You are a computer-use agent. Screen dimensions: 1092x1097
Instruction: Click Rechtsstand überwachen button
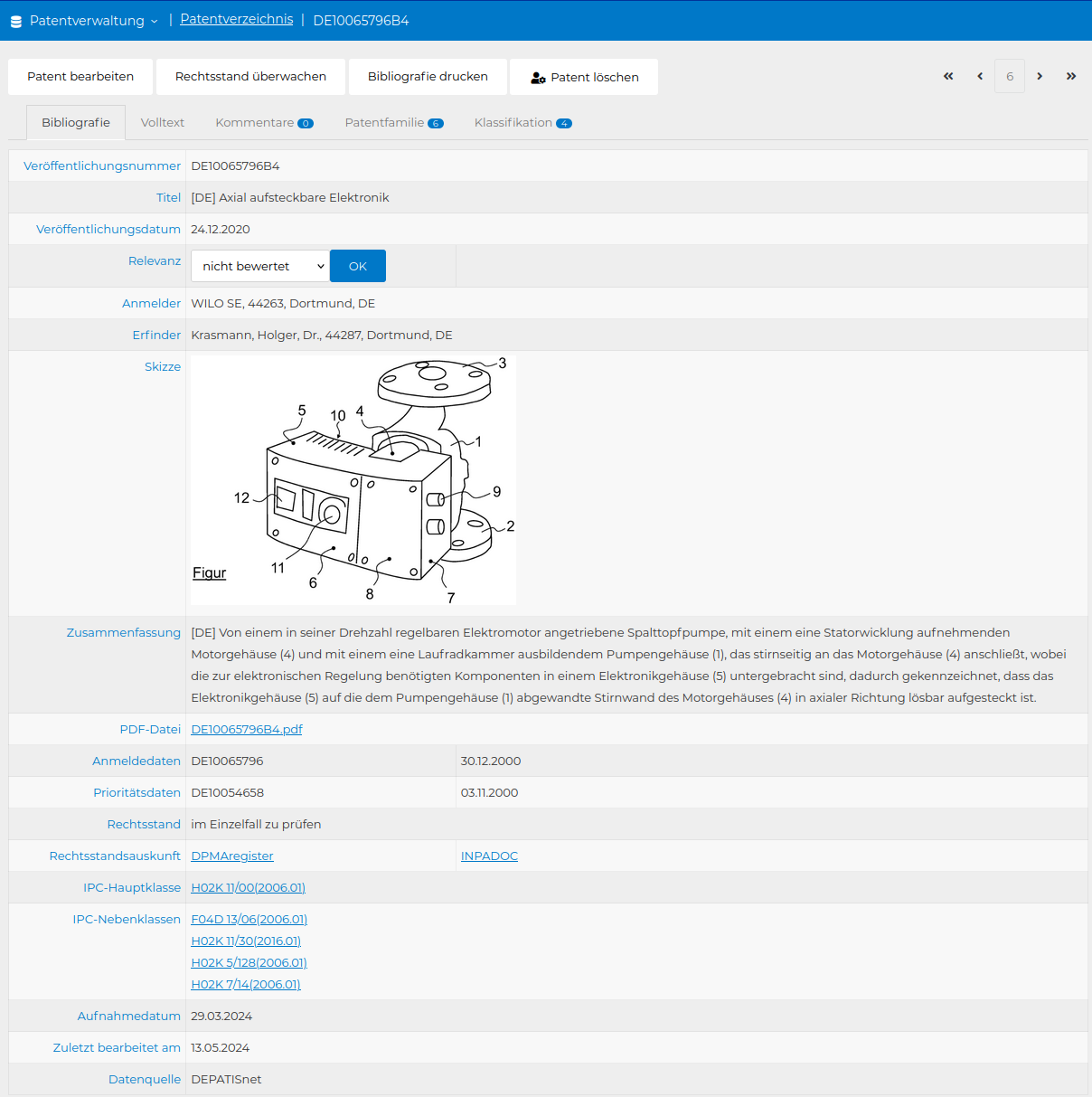click(x=250, y=77)
